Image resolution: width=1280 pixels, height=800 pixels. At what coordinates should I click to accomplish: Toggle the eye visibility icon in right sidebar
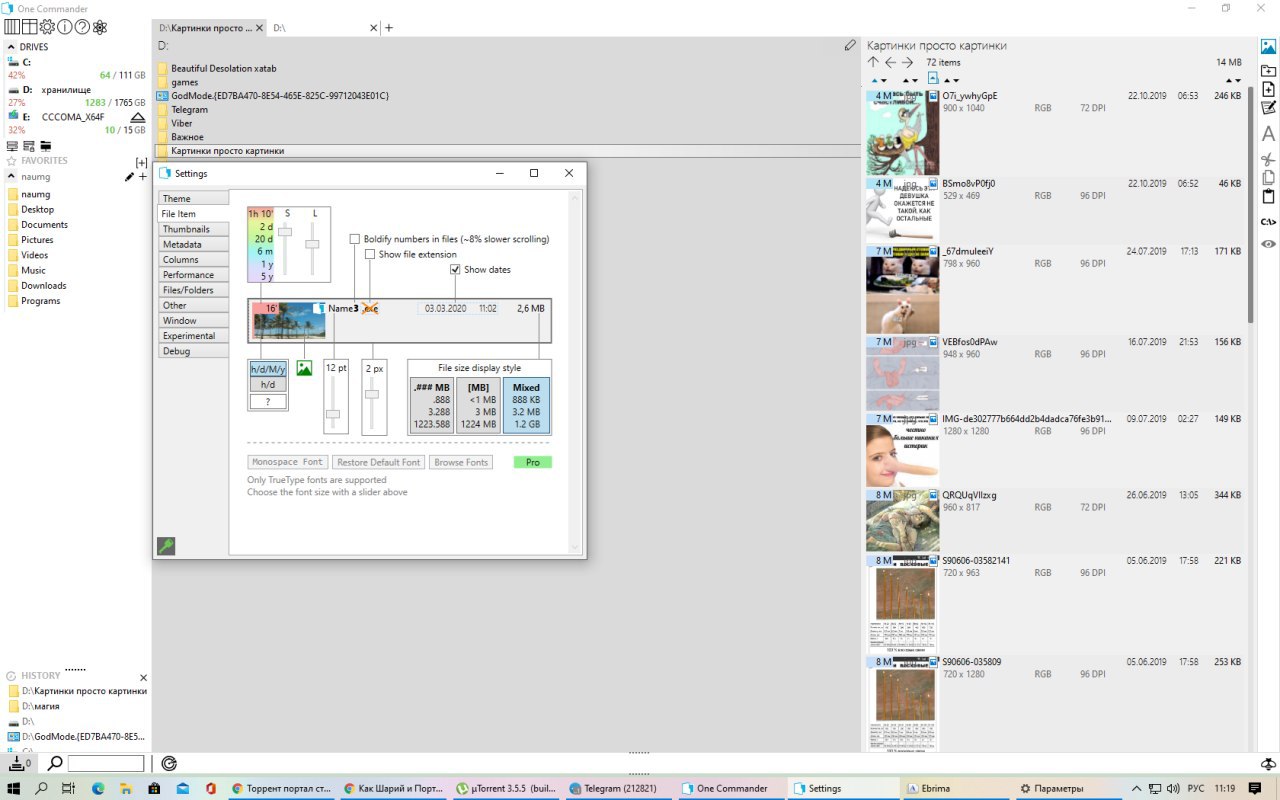(1268, 244)
